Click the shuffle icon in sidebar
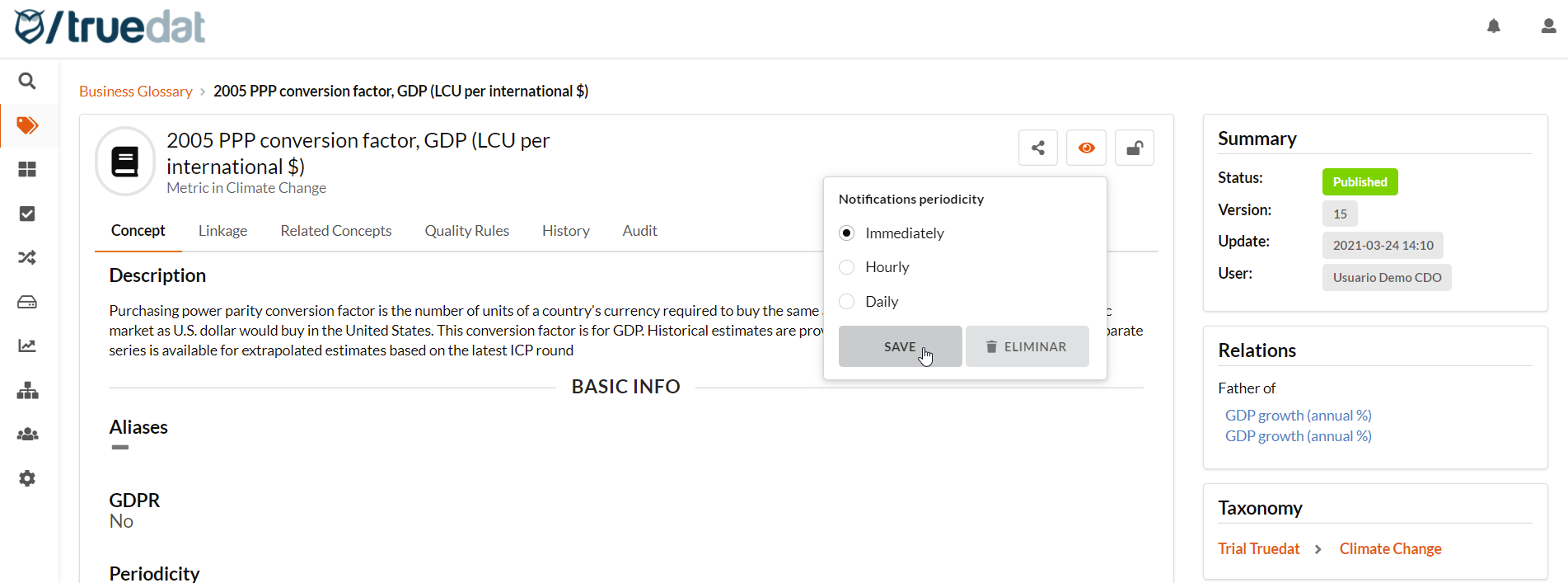Viewport: 1568px width, 583px height. click(27, 258)
